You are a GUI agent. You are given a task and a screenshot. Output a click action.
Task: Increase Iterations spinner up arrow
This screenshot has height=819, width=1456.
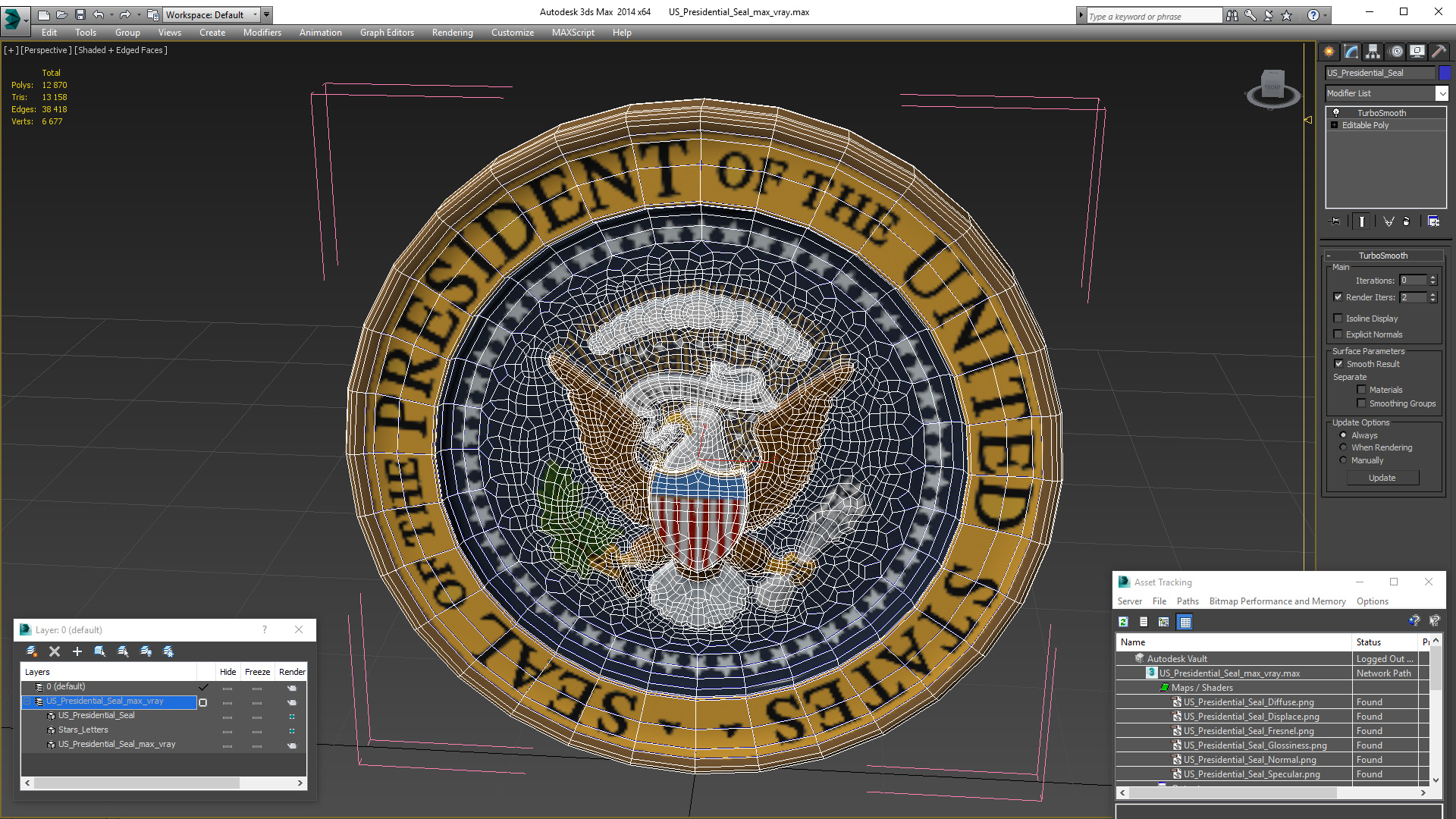[x=1432, y=278]
